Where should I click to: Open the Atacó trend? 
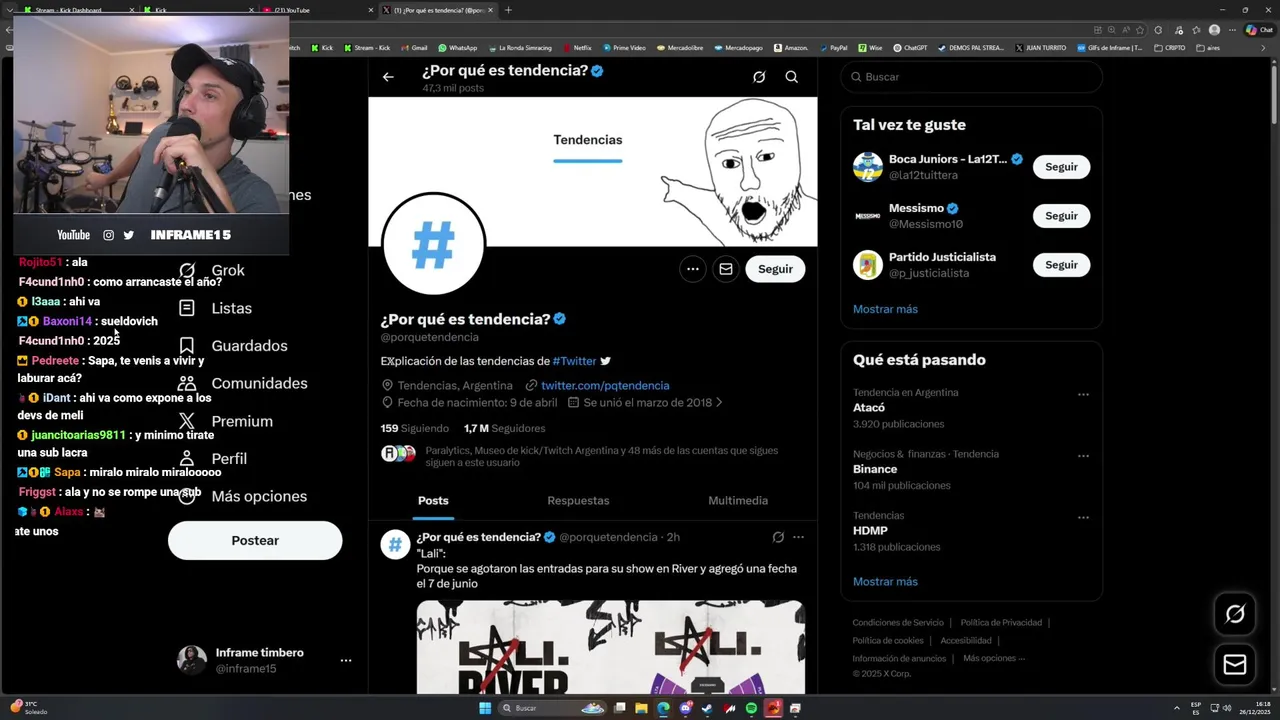(869, 408)
